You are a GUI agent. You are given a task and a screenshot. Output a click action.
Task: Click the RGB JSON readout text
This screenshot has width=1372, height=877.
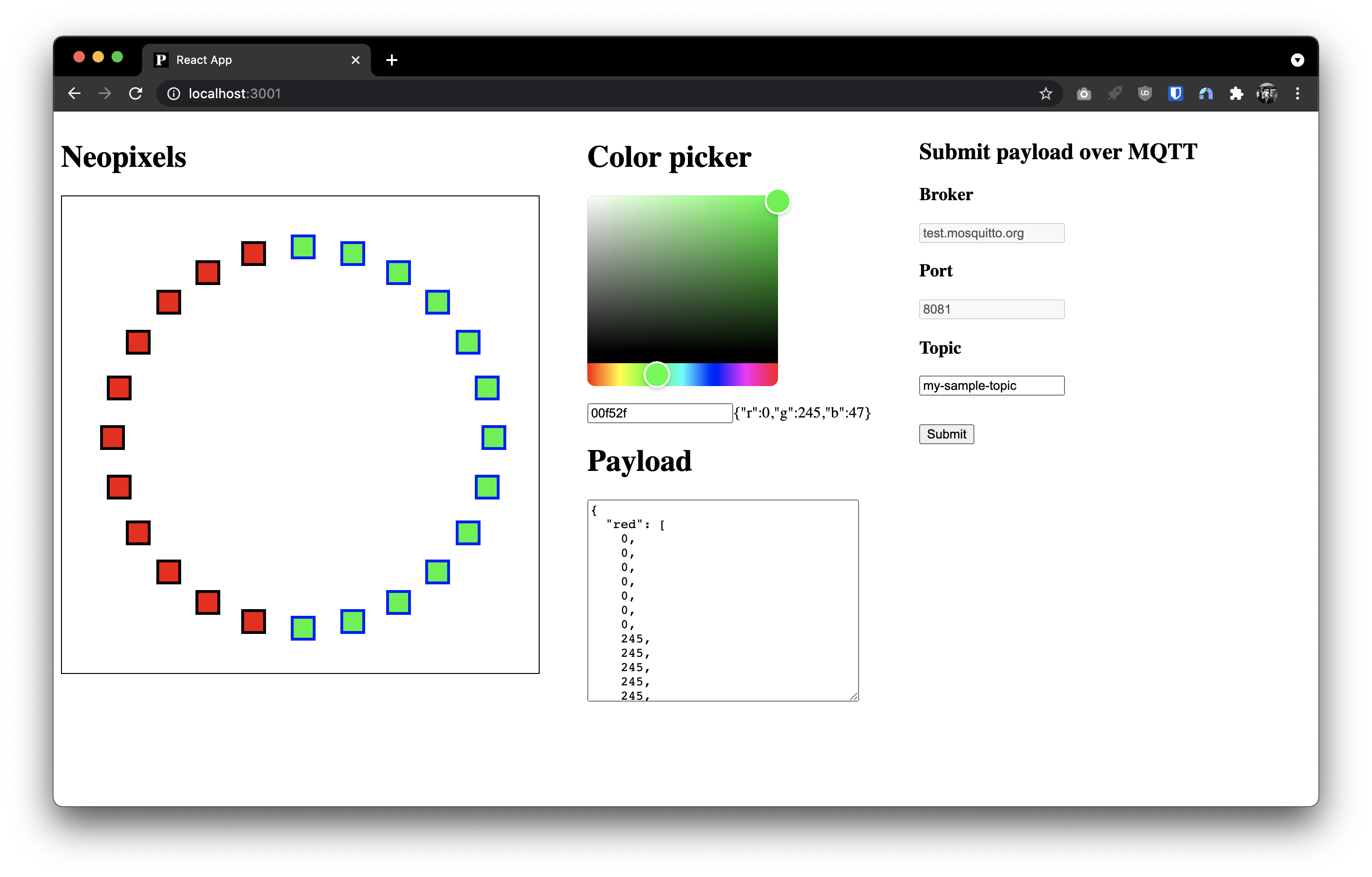pos(802,412)
